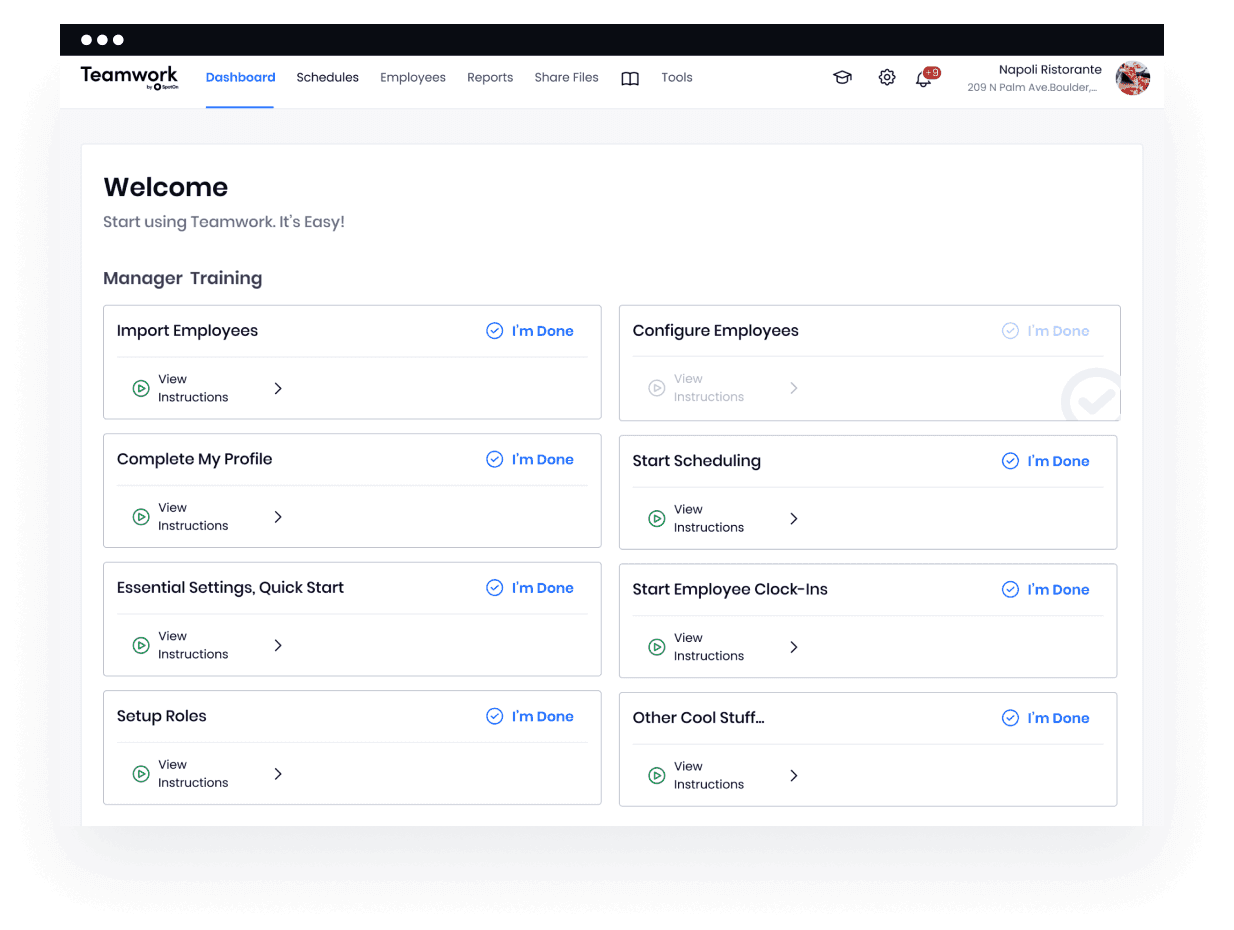Open the Employees navigation menu item
The width and height of the screenshot is (1234, 930).
tap(412, 77)
